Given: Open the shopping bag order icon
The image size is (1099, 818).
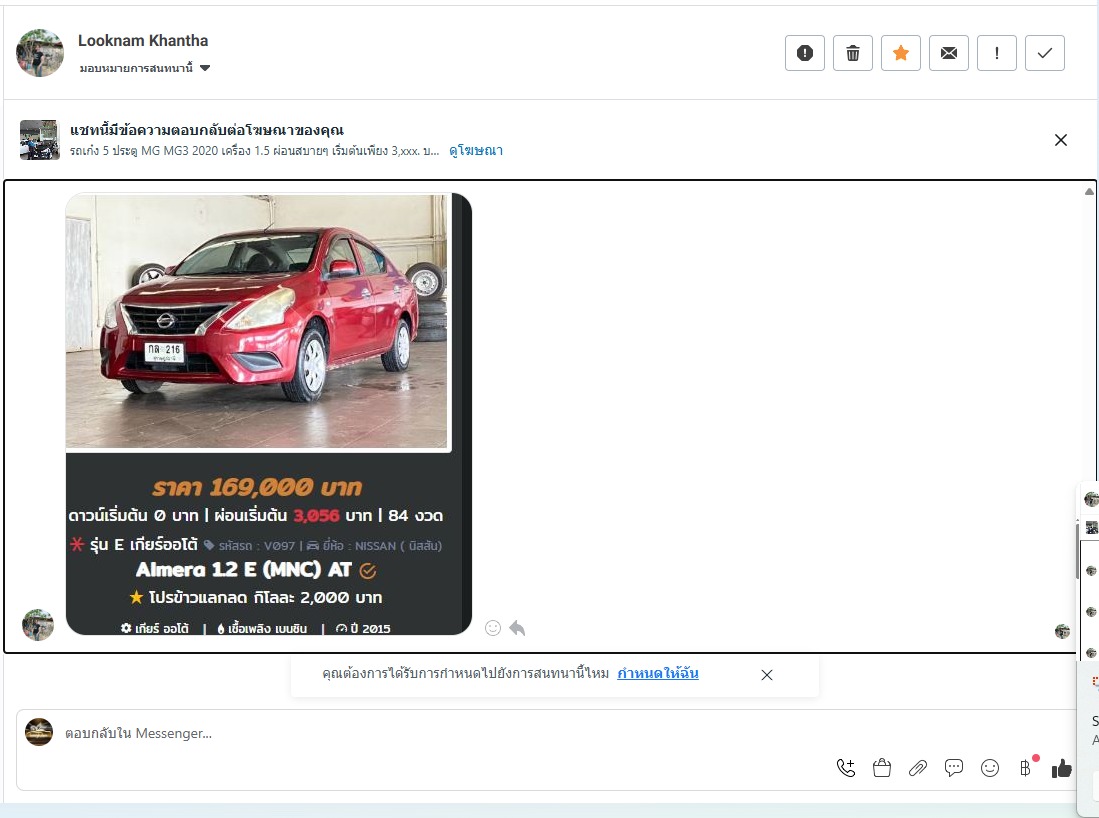Looking at the screenshot, I should pyautogui.click(x=882, y=768).
